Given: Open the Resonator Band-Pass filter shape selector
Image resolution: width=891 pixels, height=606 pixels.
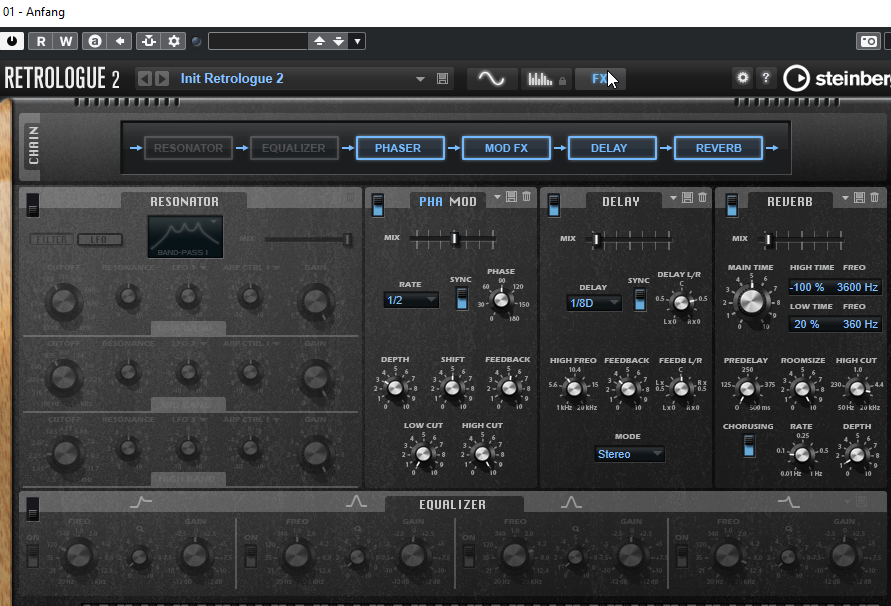Looking at the screenshot, I should pyautogui.click(x=185, y=236).
